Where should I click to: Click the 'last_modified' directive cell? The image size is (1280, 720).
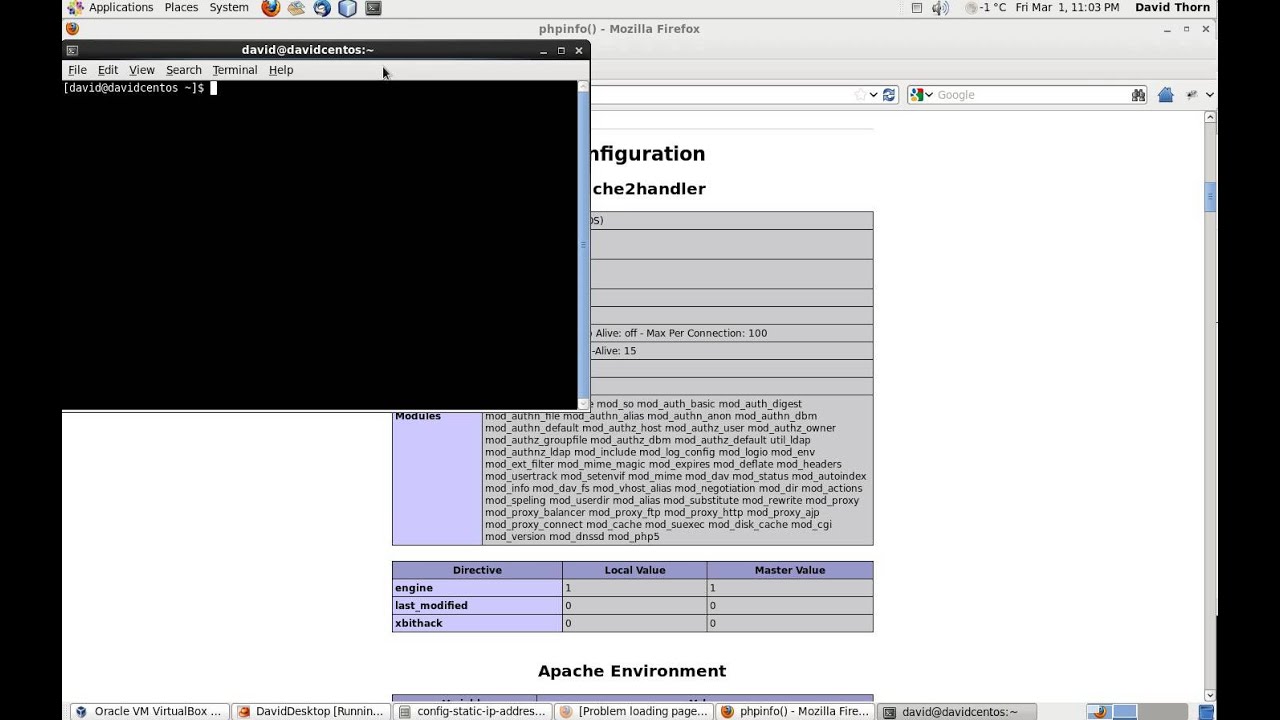coord(477,606)
